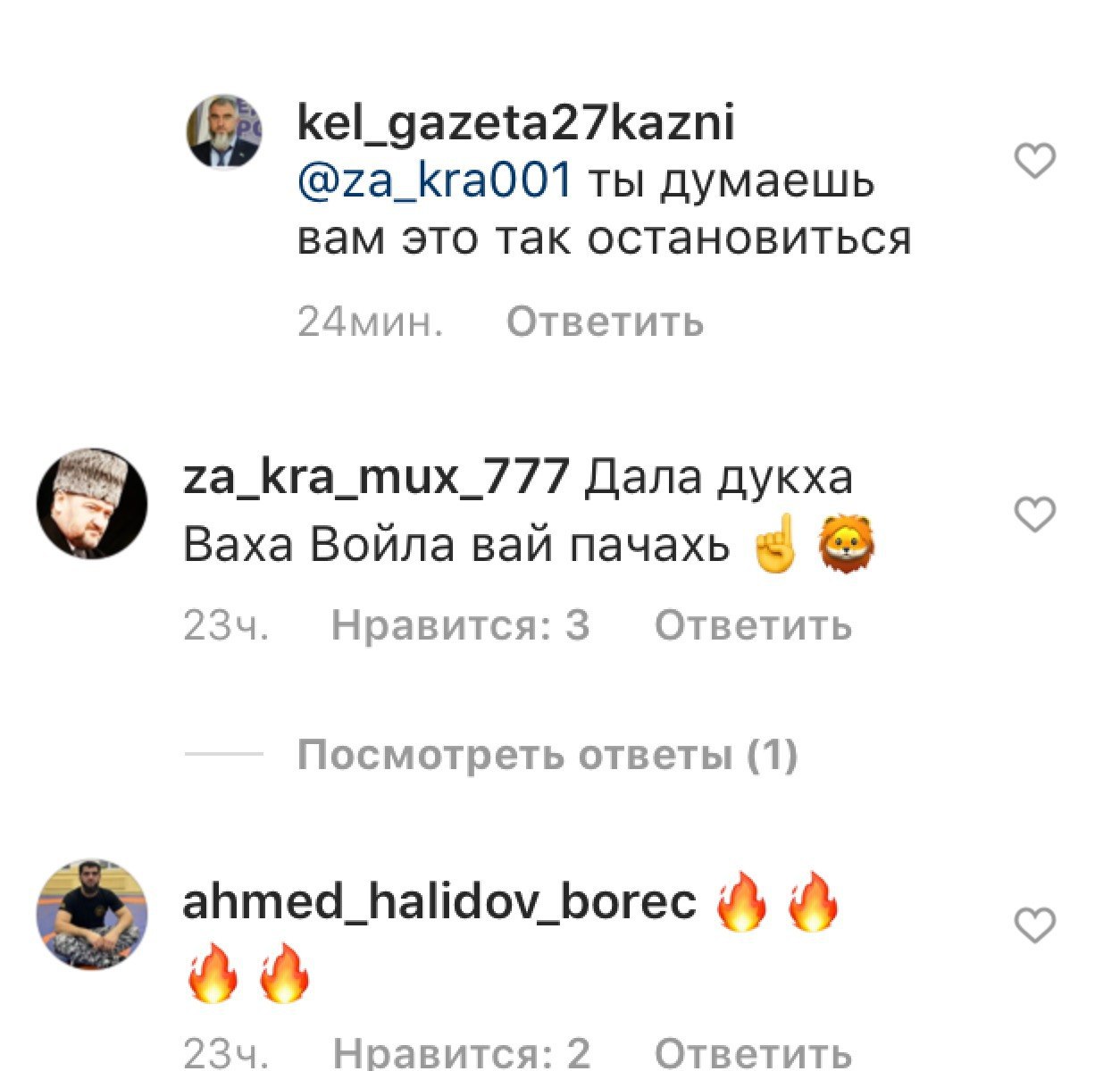Open the @za_kra001 mention

click(434, 181)
